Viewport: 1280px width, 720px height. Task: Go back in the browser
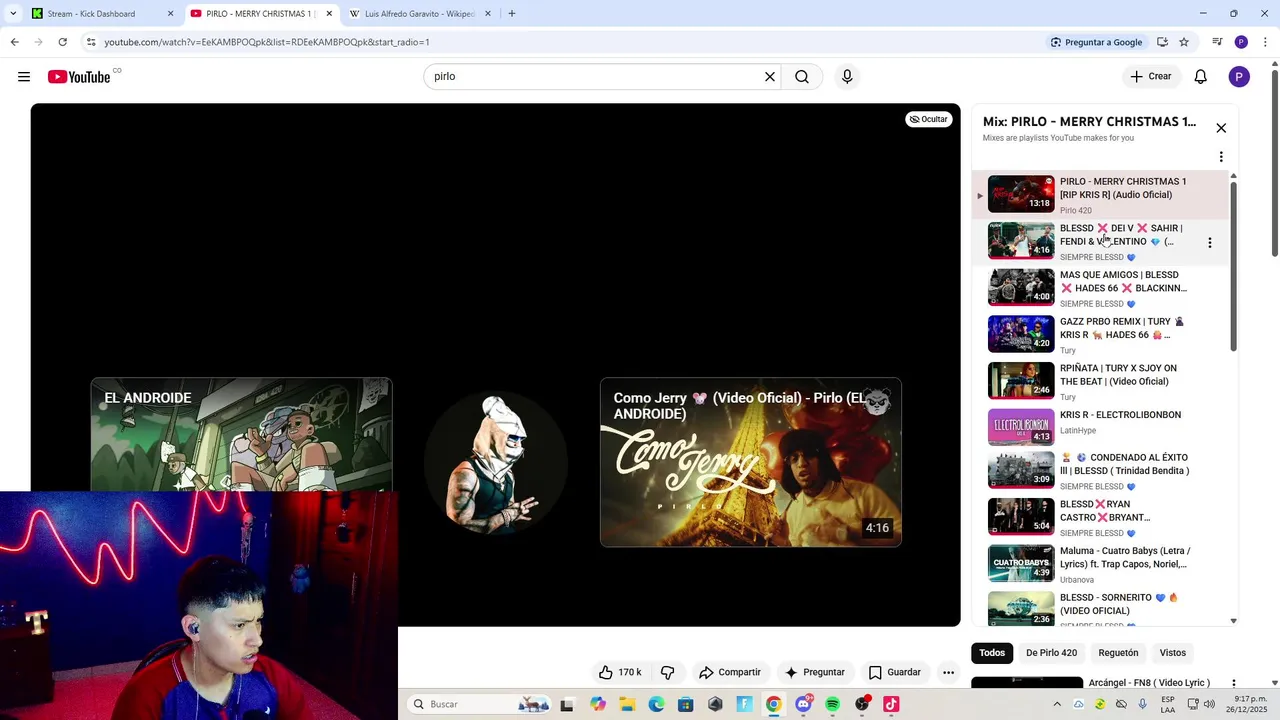click(14, 42)
